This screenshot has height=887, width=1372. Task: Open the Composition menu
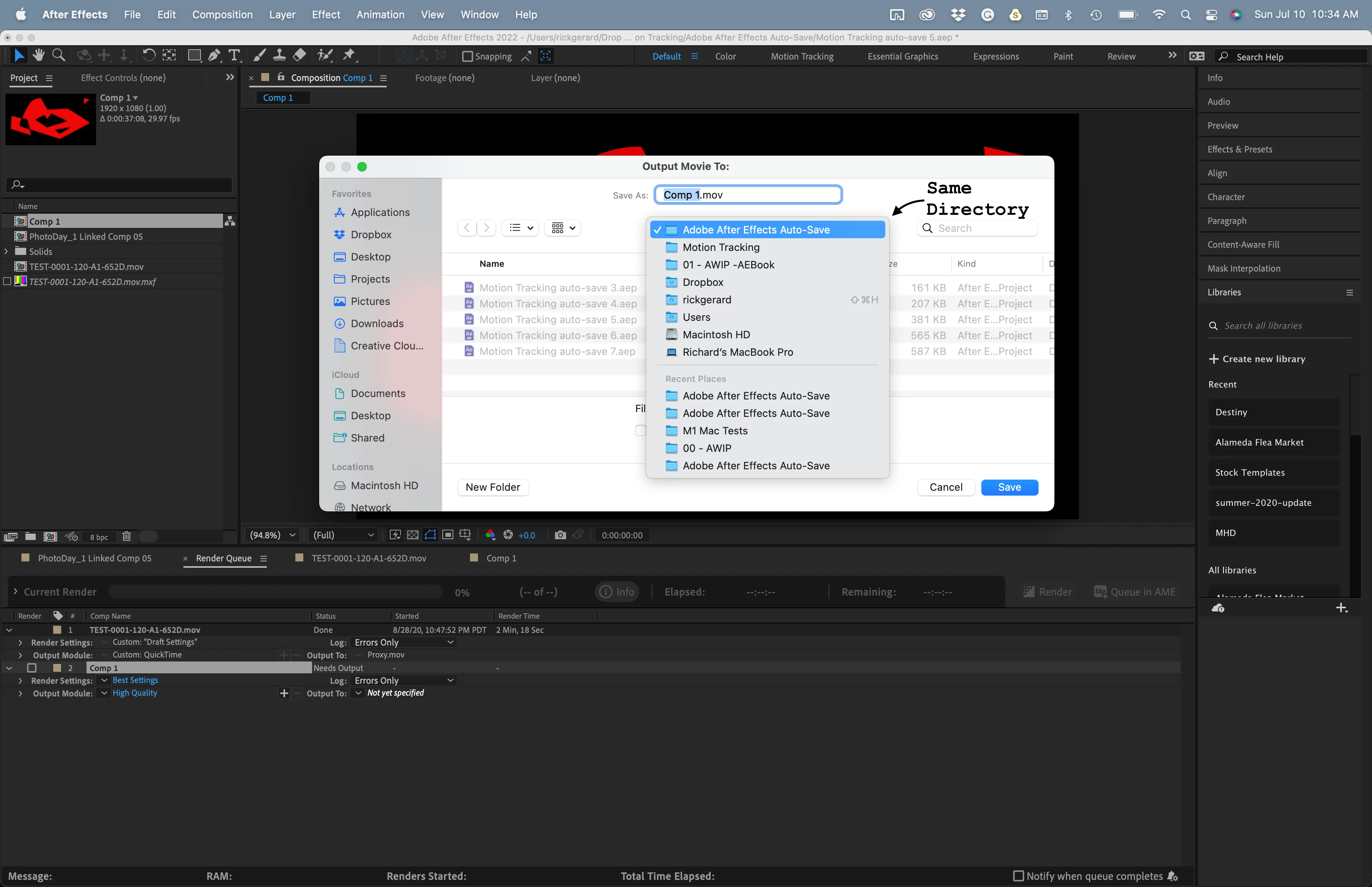click(x=222, y=14)
